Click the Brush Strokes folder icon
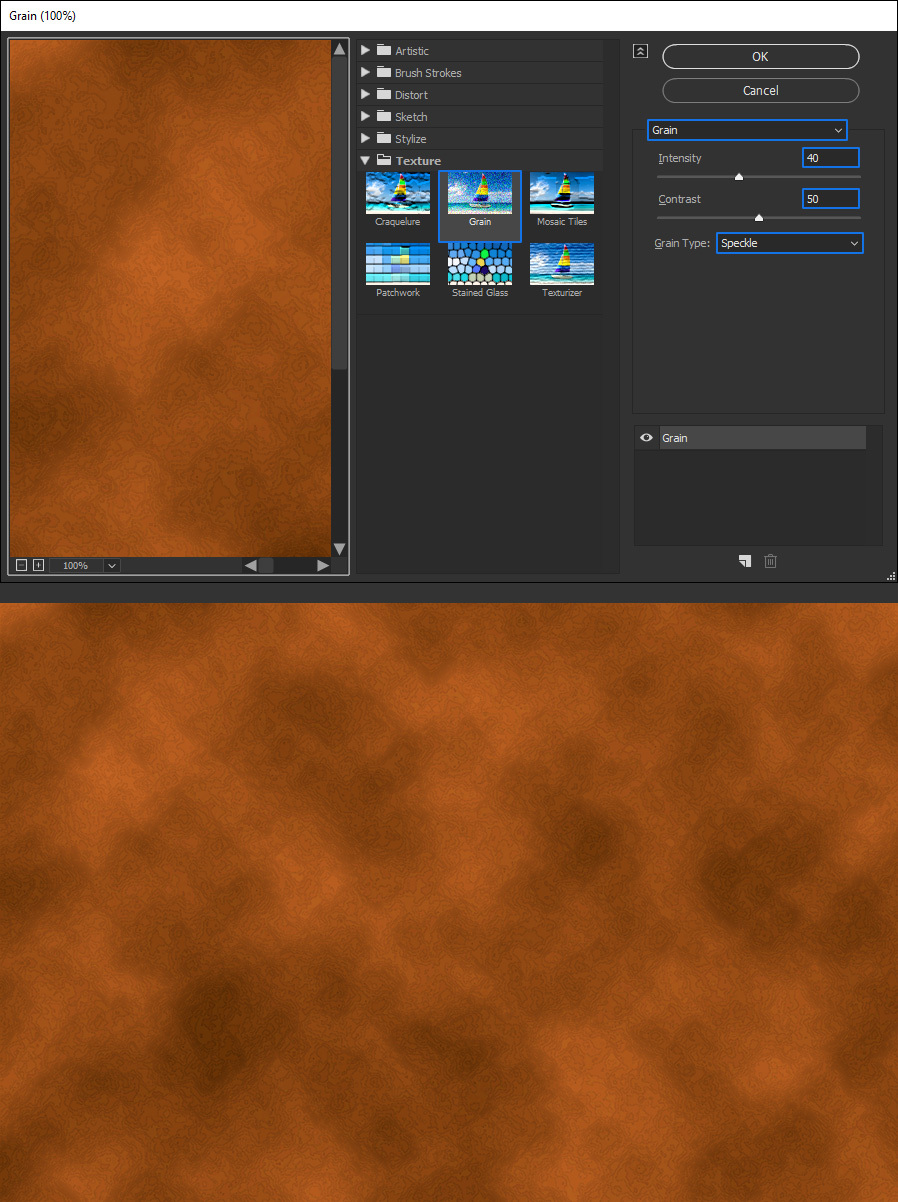 [384, 72]
